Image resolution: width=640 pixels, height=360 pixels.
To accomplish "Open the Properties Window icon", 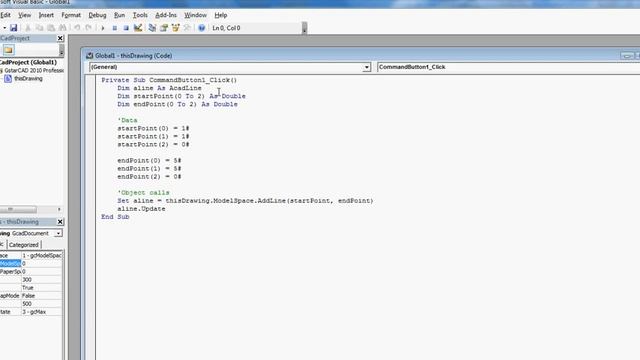I will point(164,28).
